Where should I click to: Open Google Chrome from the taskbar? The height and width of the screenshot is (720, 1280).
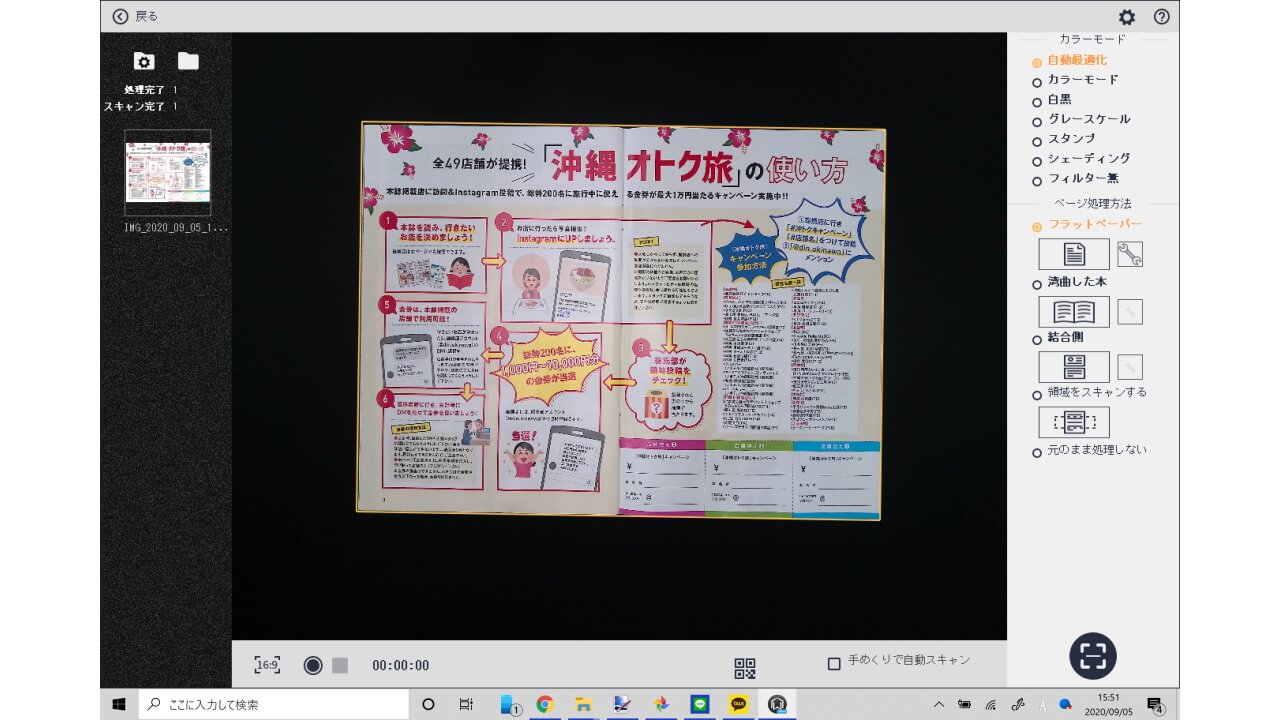[x=545, y=704]
